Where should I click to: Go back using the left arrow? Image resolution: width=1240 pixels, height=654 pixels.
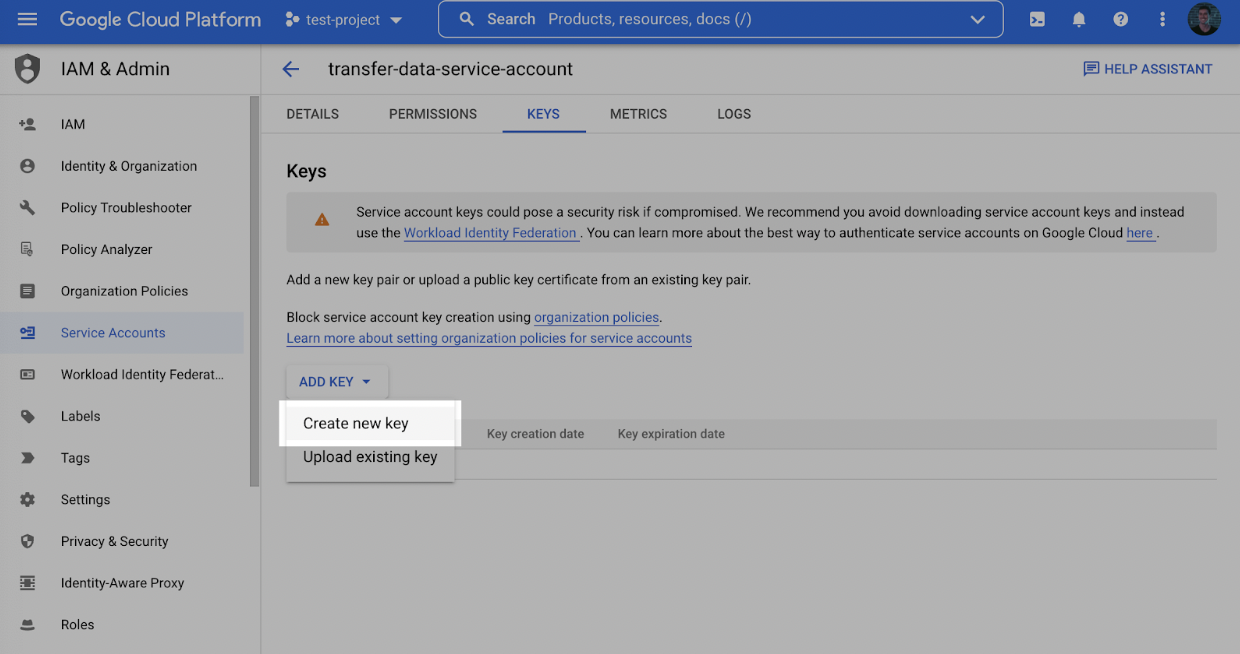tap(291, 69)
